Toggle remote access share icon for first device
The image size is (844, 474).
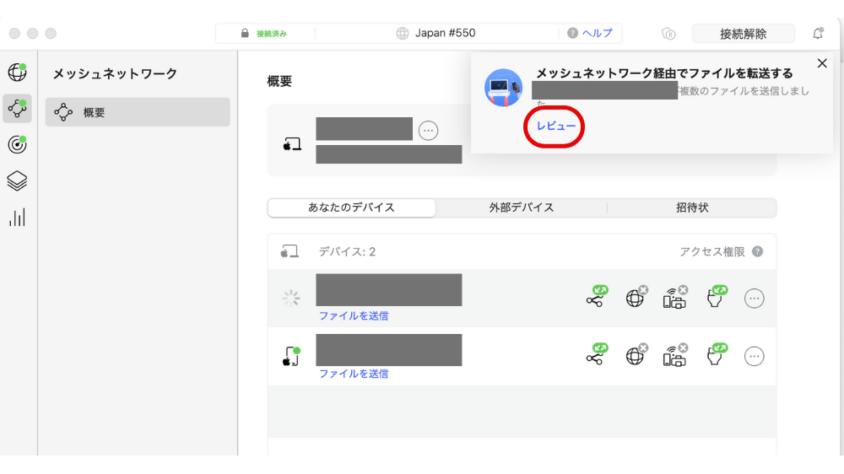tap(596, 297)
